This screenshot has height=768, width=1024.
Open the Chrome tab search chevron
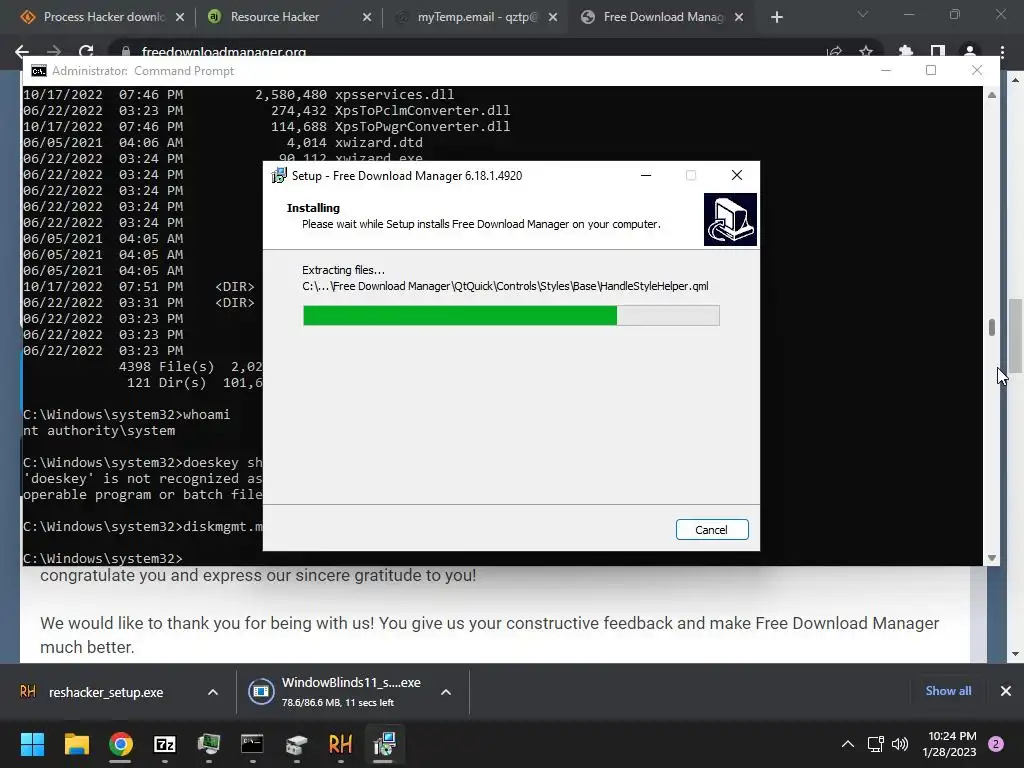pos(863,14)
